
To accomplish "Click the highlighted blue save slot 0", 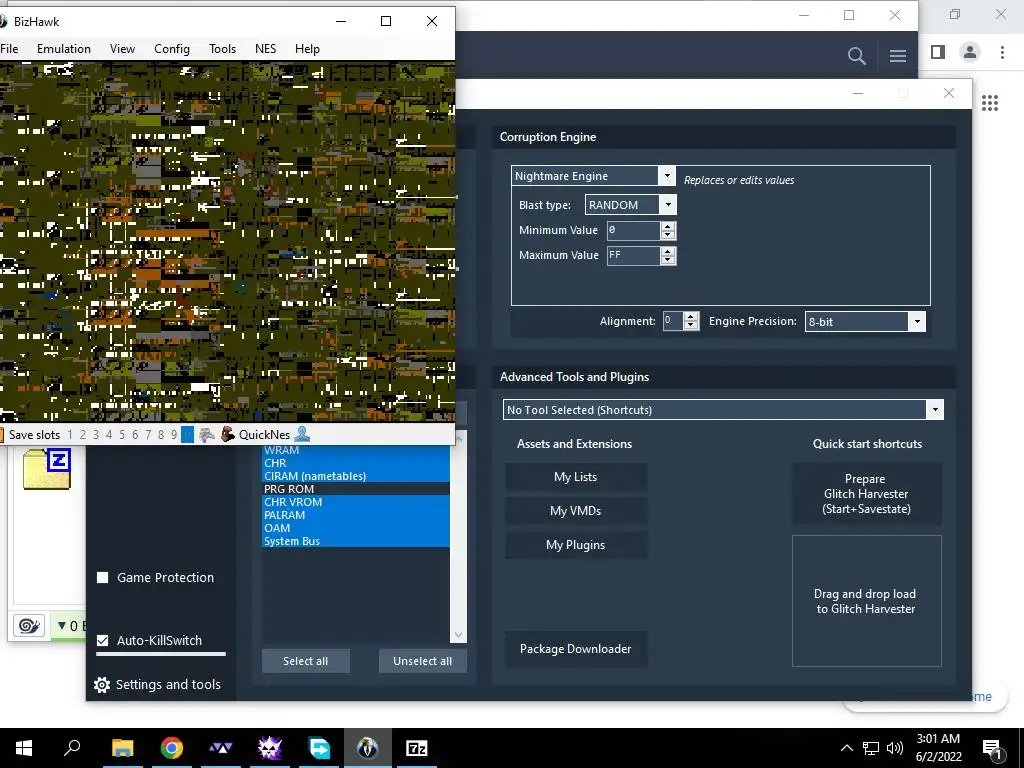I will tap(187, 435).
